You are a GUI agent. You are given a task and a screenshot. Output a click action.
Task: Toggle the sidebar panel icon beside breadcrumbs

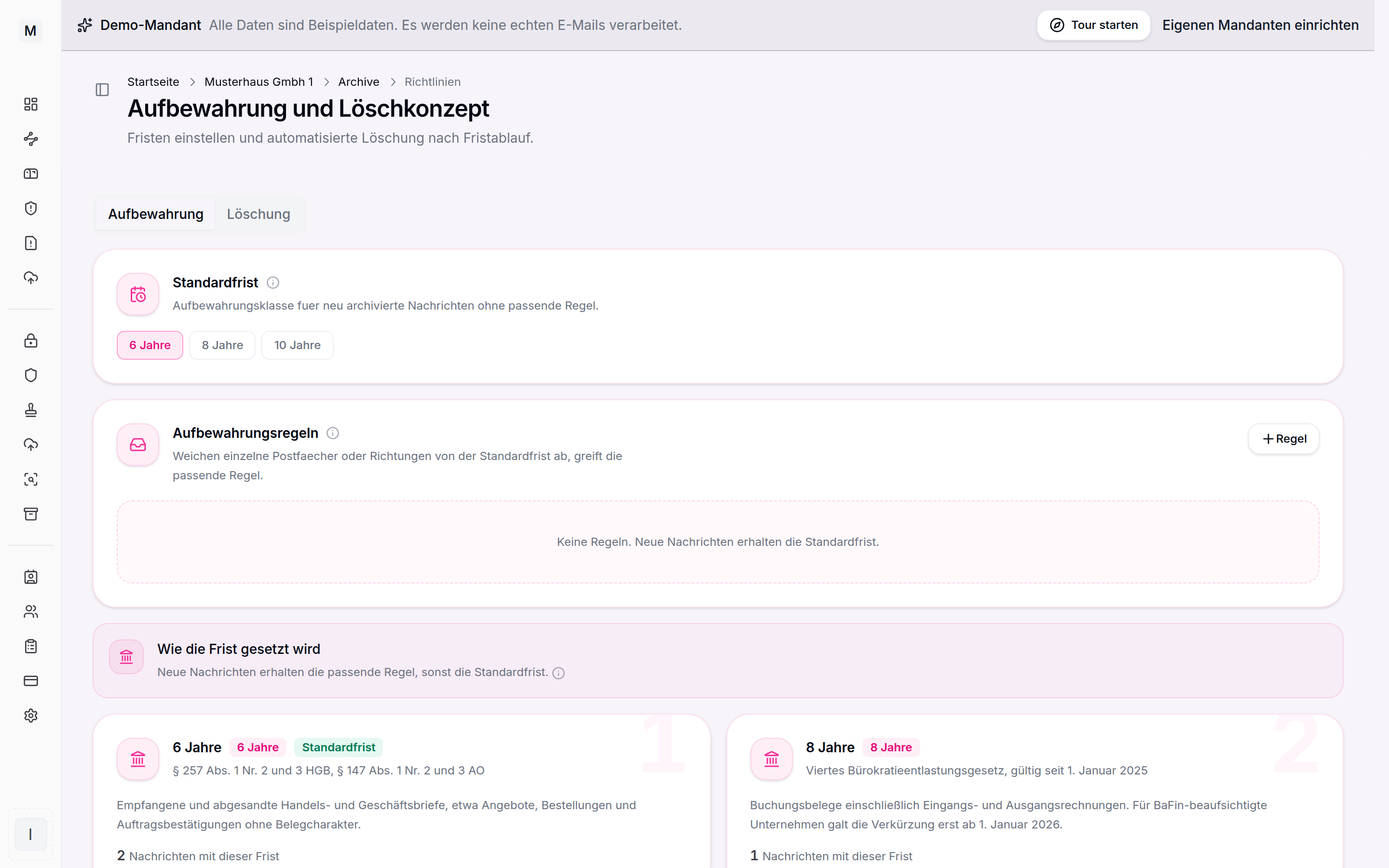(102, 90)
